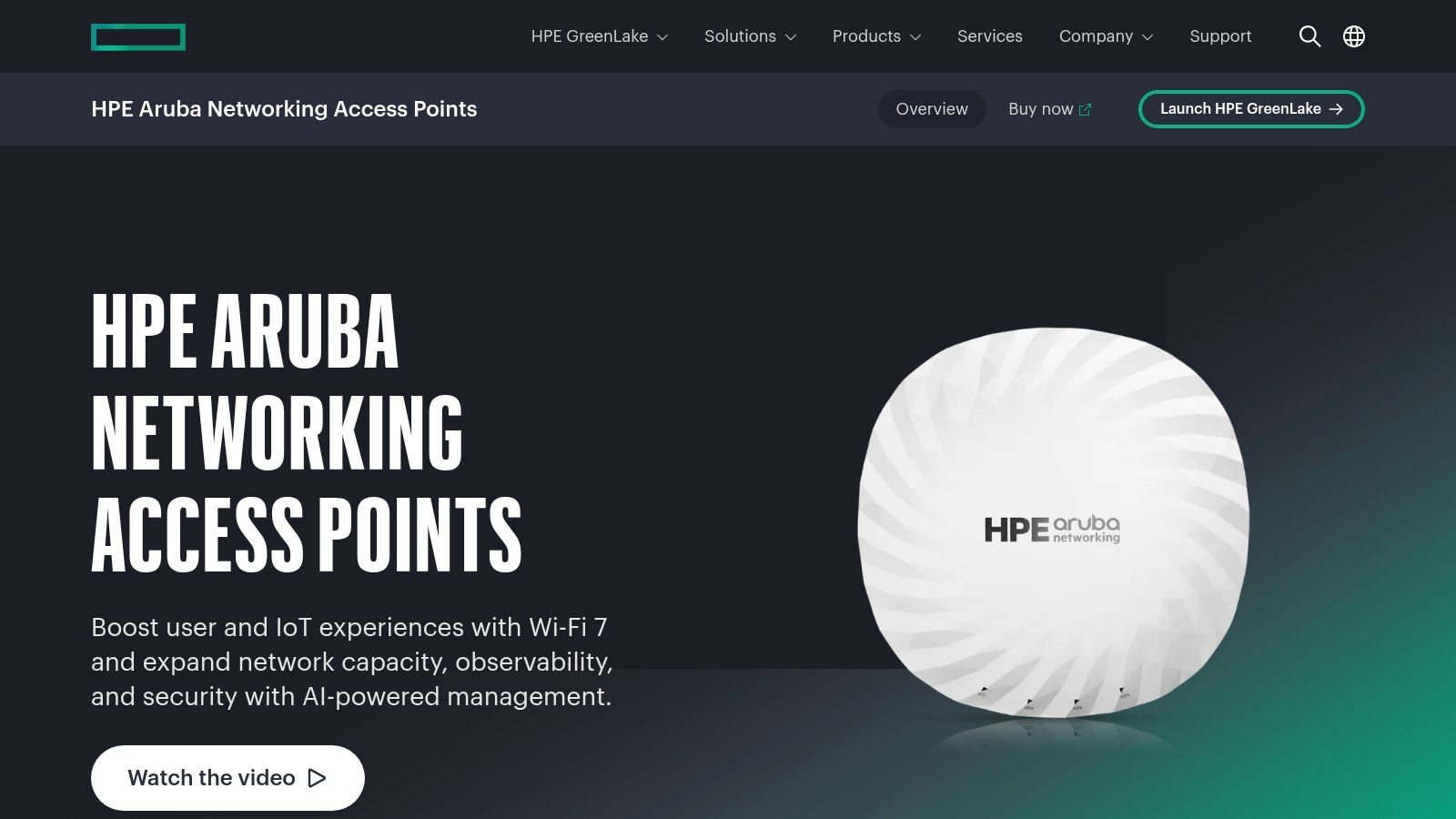Click the arrow icon in Launch HPE GreenLake
The height and width of the screenshot is (819, 1456).
coord(1336,109)
